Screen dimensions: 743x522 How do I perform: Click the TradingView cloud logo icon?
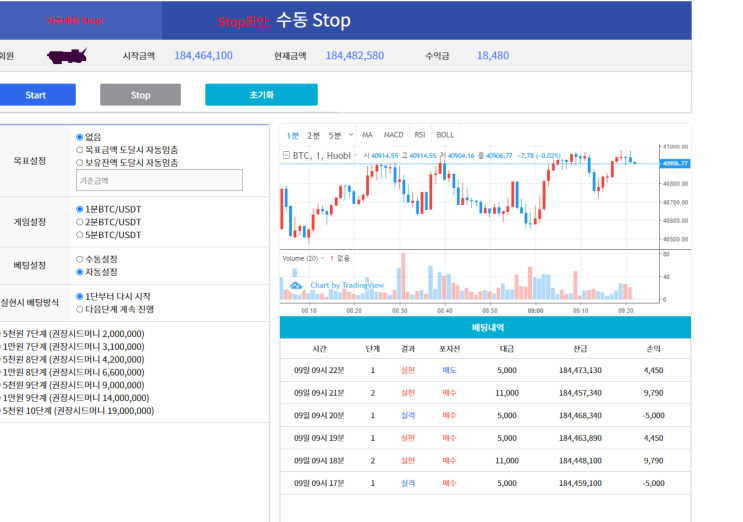(x=296, y=285)
